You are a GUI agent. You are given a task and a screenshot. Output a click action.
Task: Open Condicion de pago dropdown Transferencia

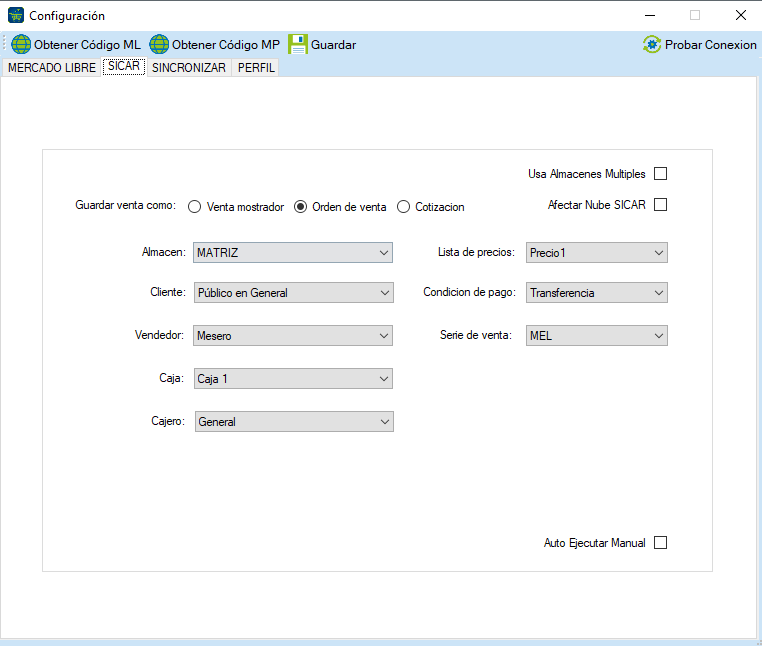(x=597, y=293)
